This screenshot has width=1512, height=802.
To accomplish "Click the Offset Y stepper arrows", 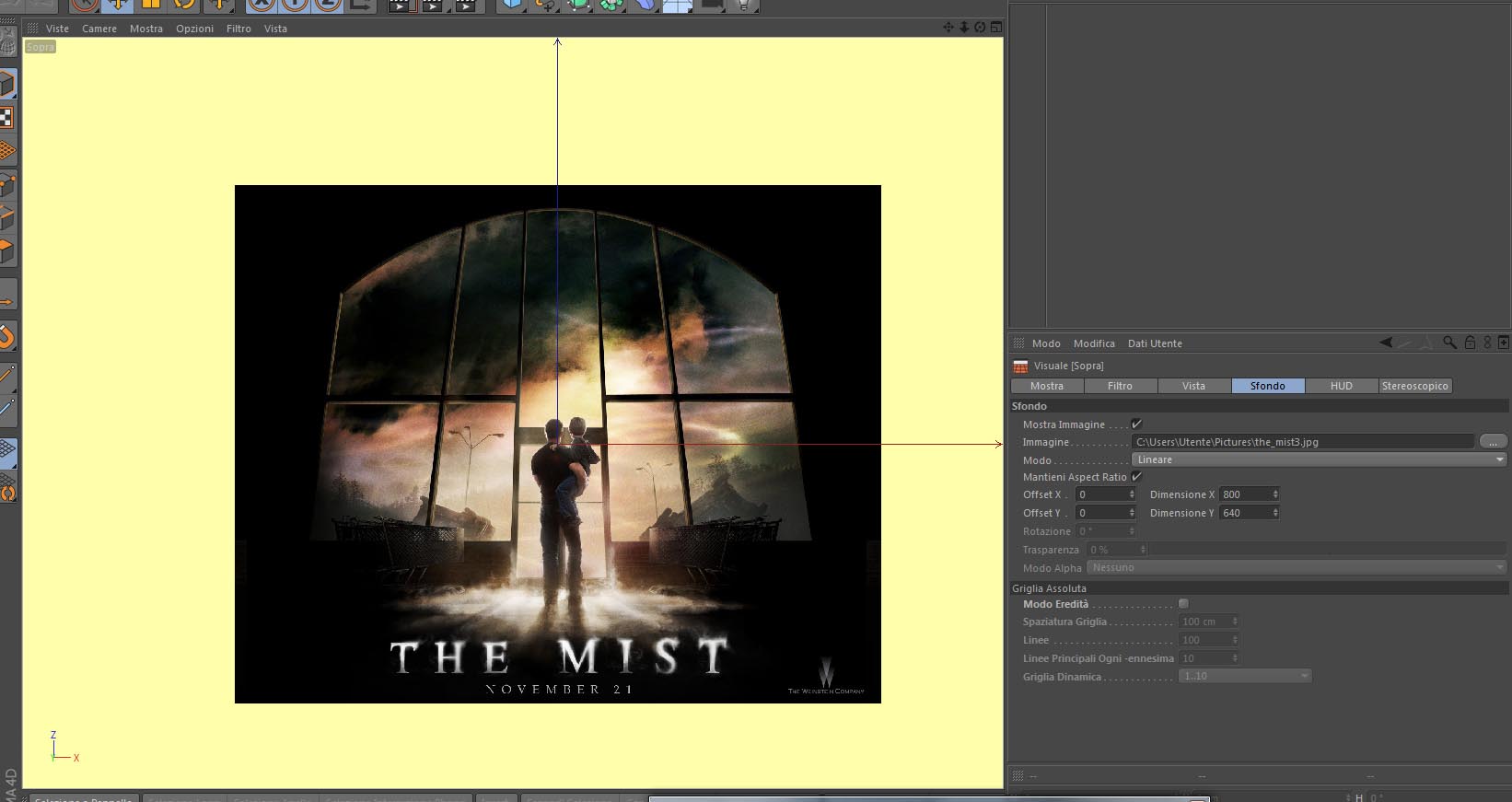I will (x=1132, y=513).
